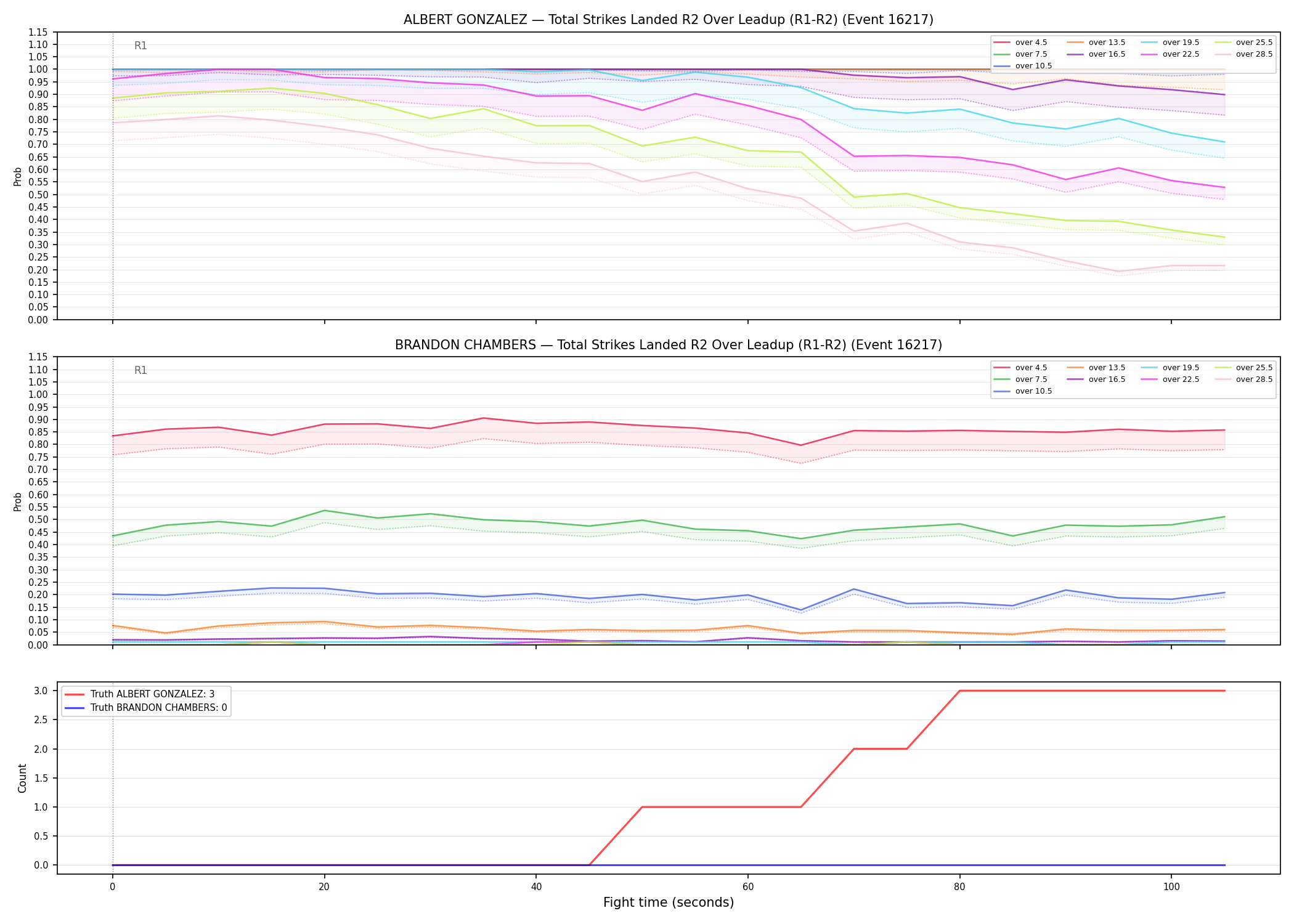Click the '2.5' tick on the Count axis
Screen dimensions: 1294x924
pyautogui.click(x=42, y=720)
